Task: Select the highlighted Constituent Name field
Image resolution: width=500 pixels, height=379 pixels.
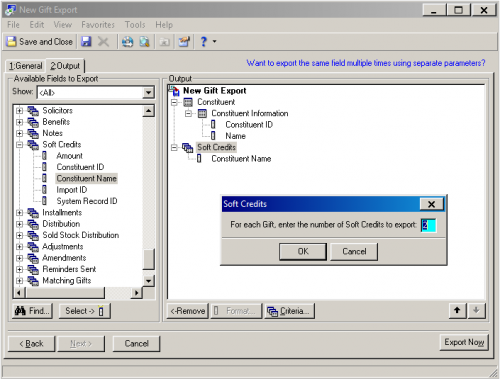Action: coord(86,178)
